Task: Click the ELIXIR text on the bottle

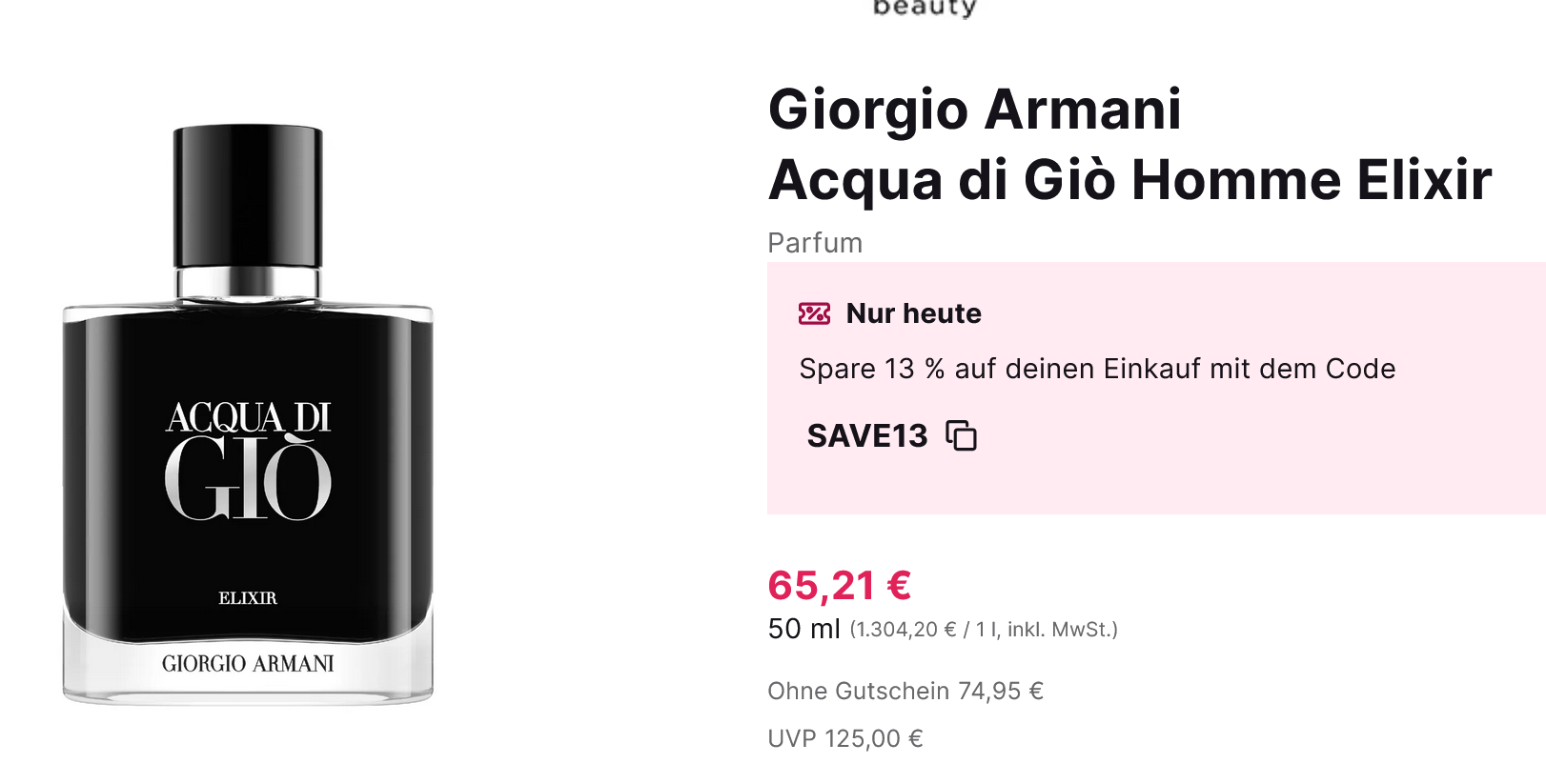Action: click(x=248, y=598)
